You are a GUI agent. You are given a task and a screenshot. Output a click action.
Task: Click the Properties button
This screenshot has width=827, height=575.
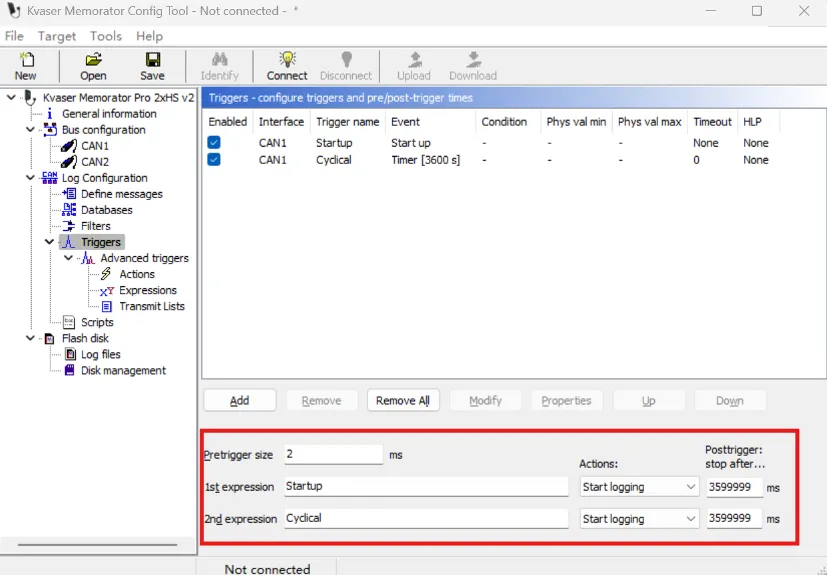[x=566, y=400]
